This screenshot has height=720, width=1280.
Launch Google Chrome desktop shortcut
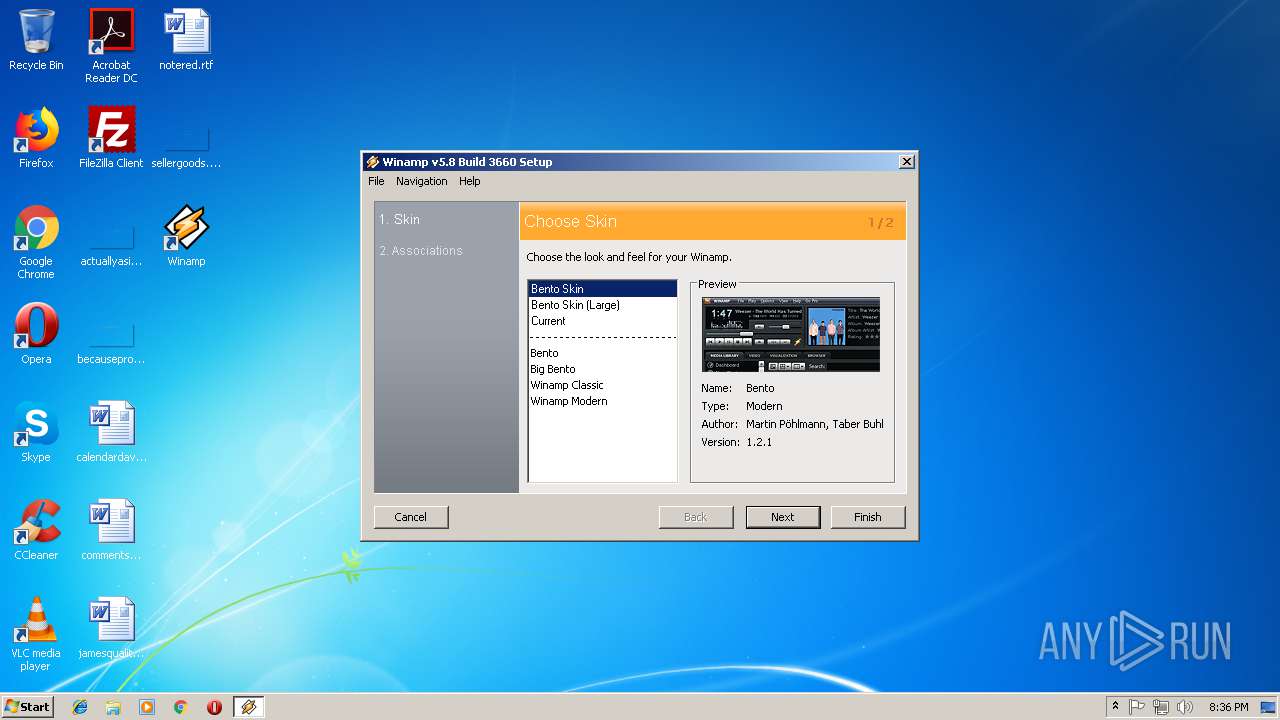click(36, 242)
